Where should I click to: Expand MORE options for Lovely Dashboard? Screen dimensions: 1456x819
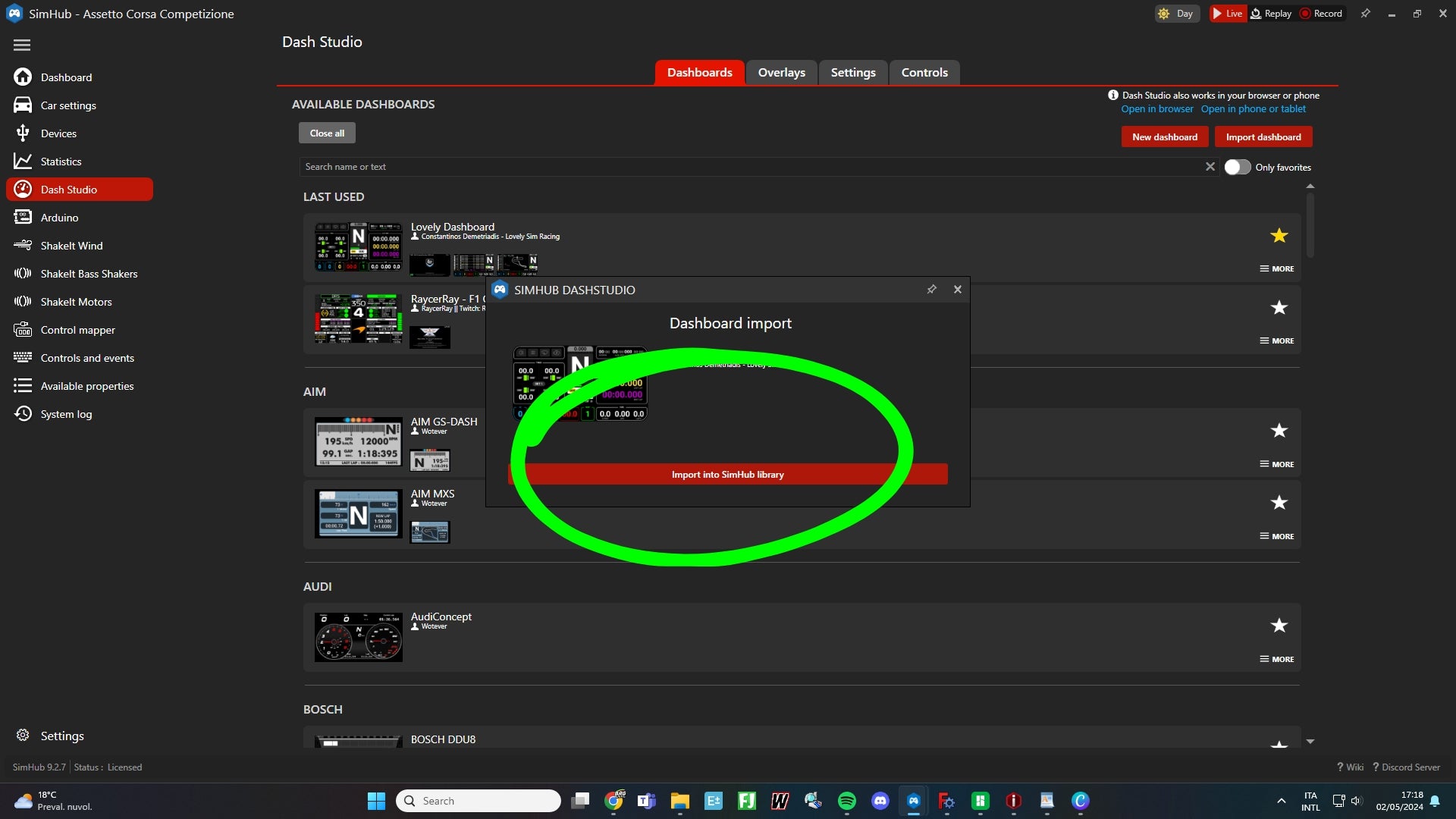pyautogui.click(x=1277, y=268)
